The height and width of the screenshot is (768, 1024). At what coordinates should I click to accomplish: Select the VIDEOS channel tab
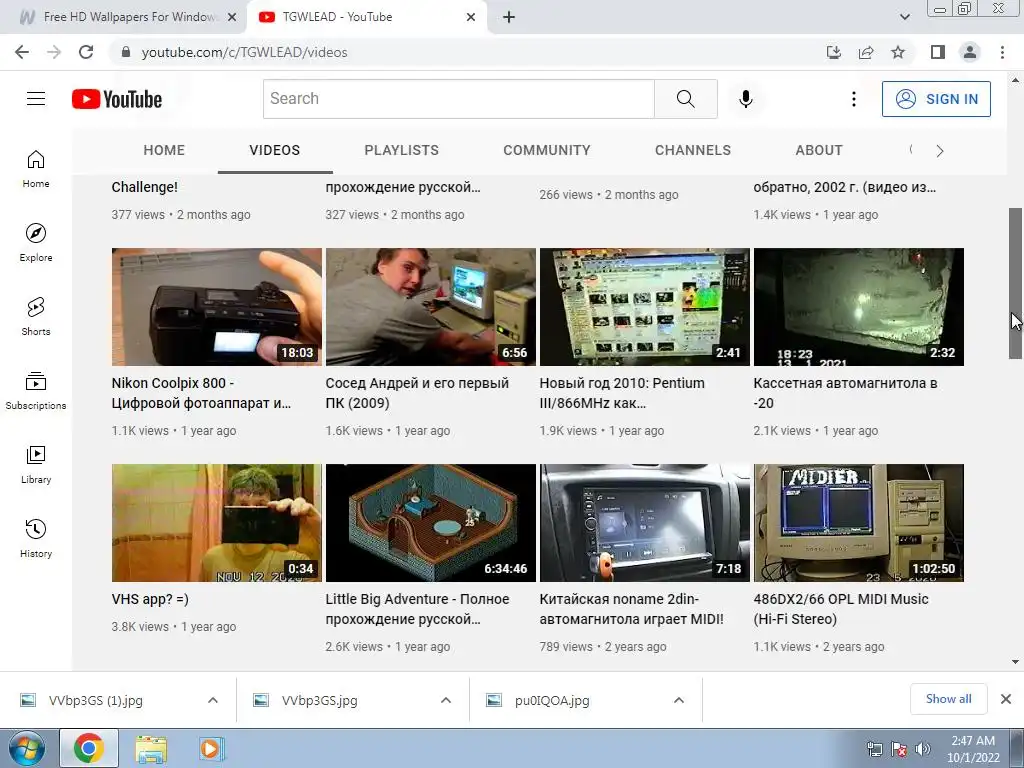coord(275,150)
